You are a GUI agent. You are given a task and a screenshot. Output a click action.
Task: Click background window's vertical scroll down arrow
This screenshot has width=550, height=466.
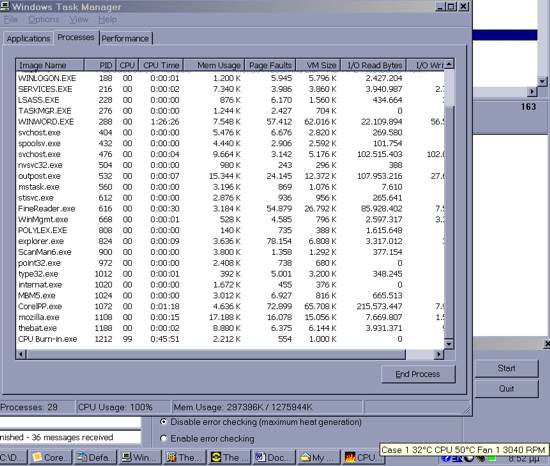pyautogui.click(x=542, y=82)
